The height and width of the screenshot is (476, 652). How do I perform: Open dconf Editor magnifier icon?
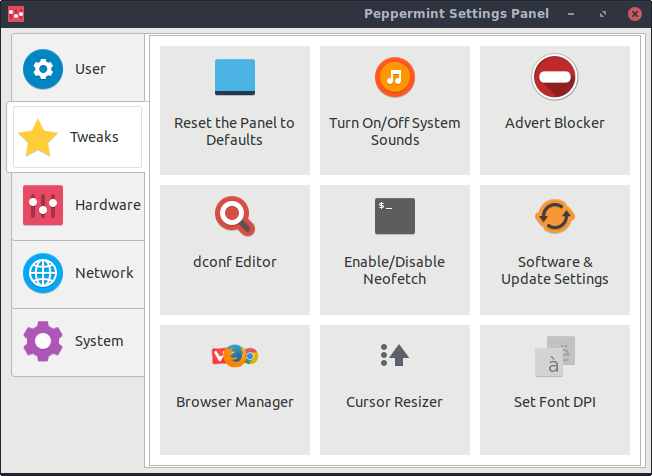[x=235, y=216]
